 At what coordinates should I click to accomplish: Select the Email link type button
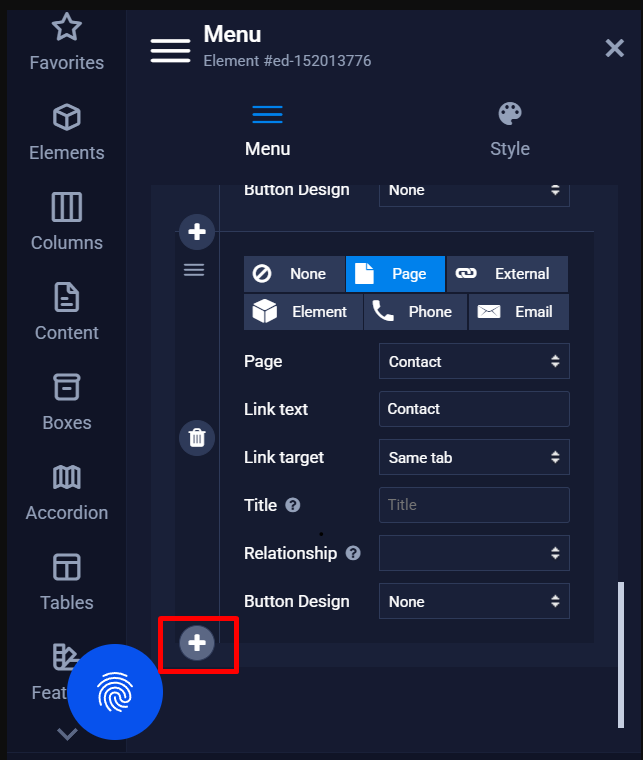518,312
